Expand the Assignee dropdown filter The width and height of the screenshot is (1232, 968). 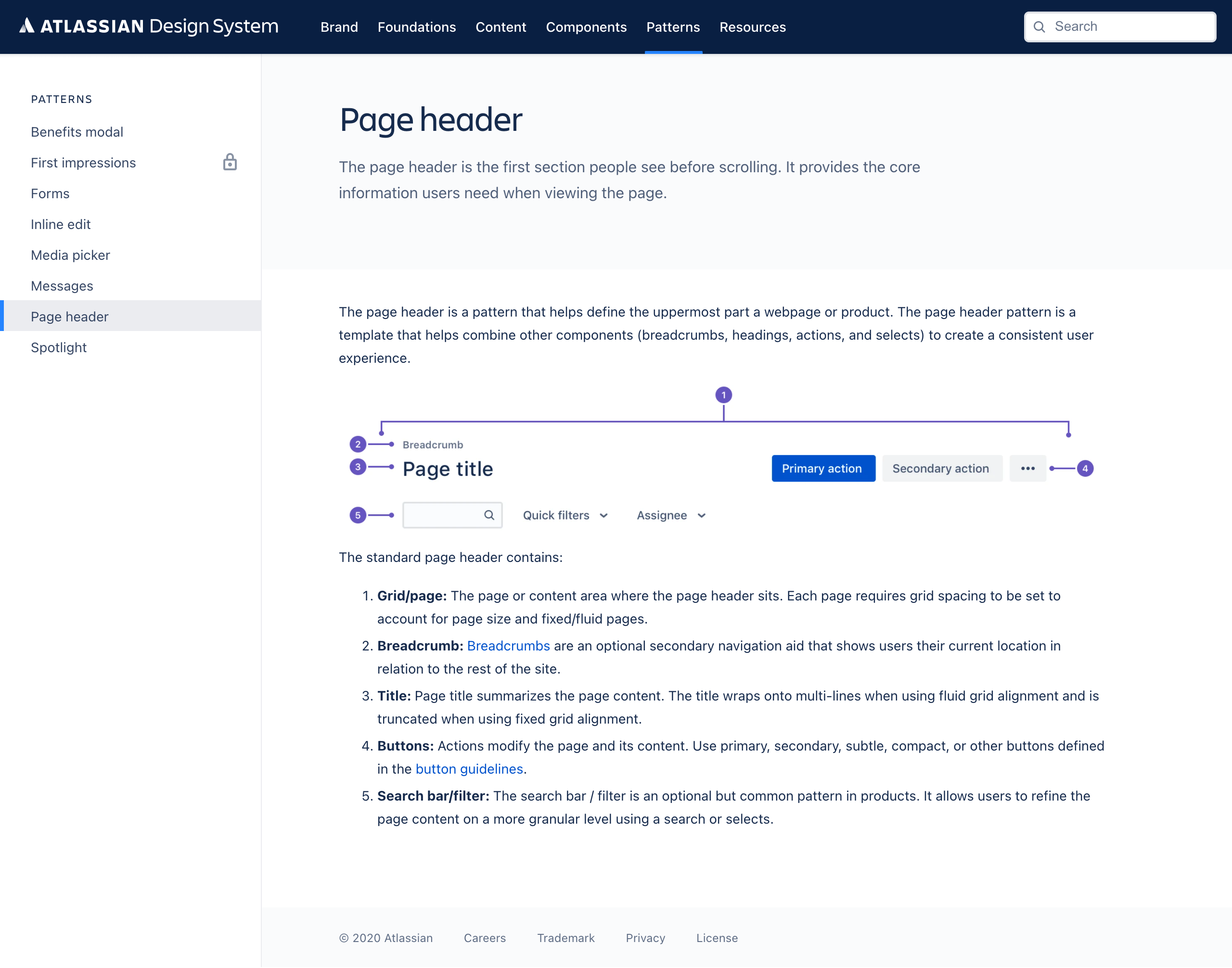(671, 515)
